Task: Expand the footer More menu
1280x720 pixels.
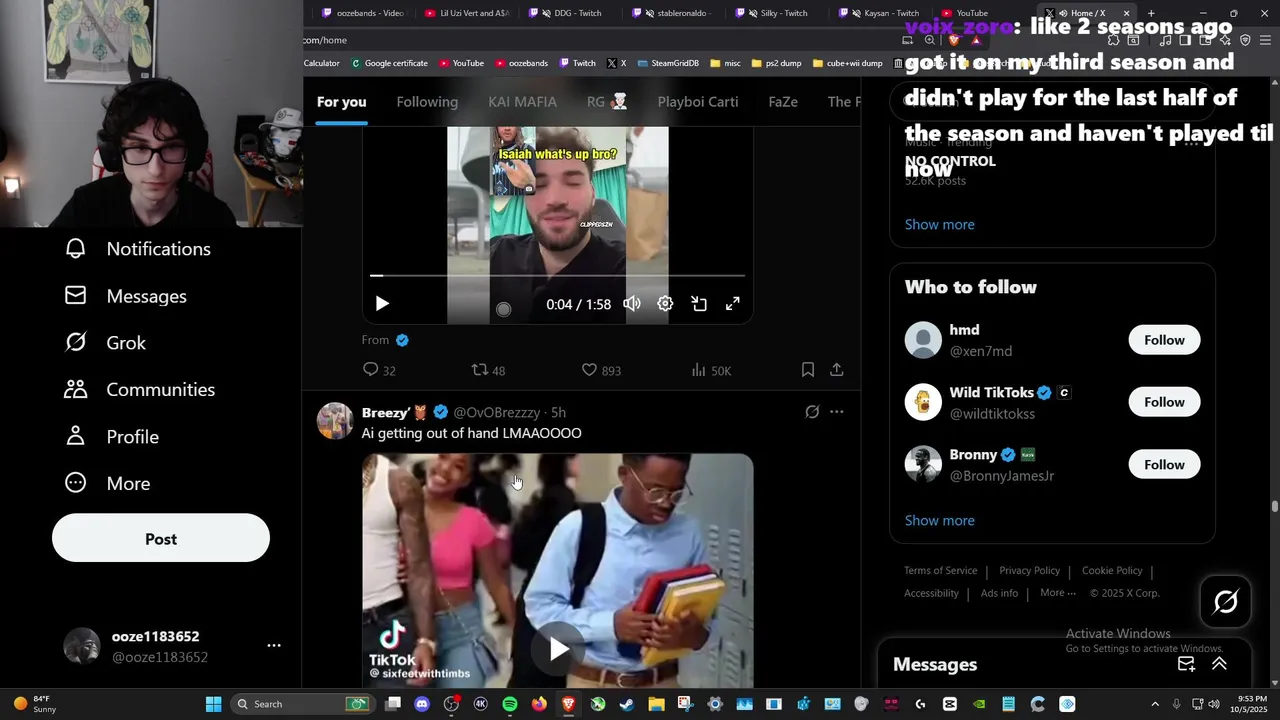Action: click(1058, 593)
